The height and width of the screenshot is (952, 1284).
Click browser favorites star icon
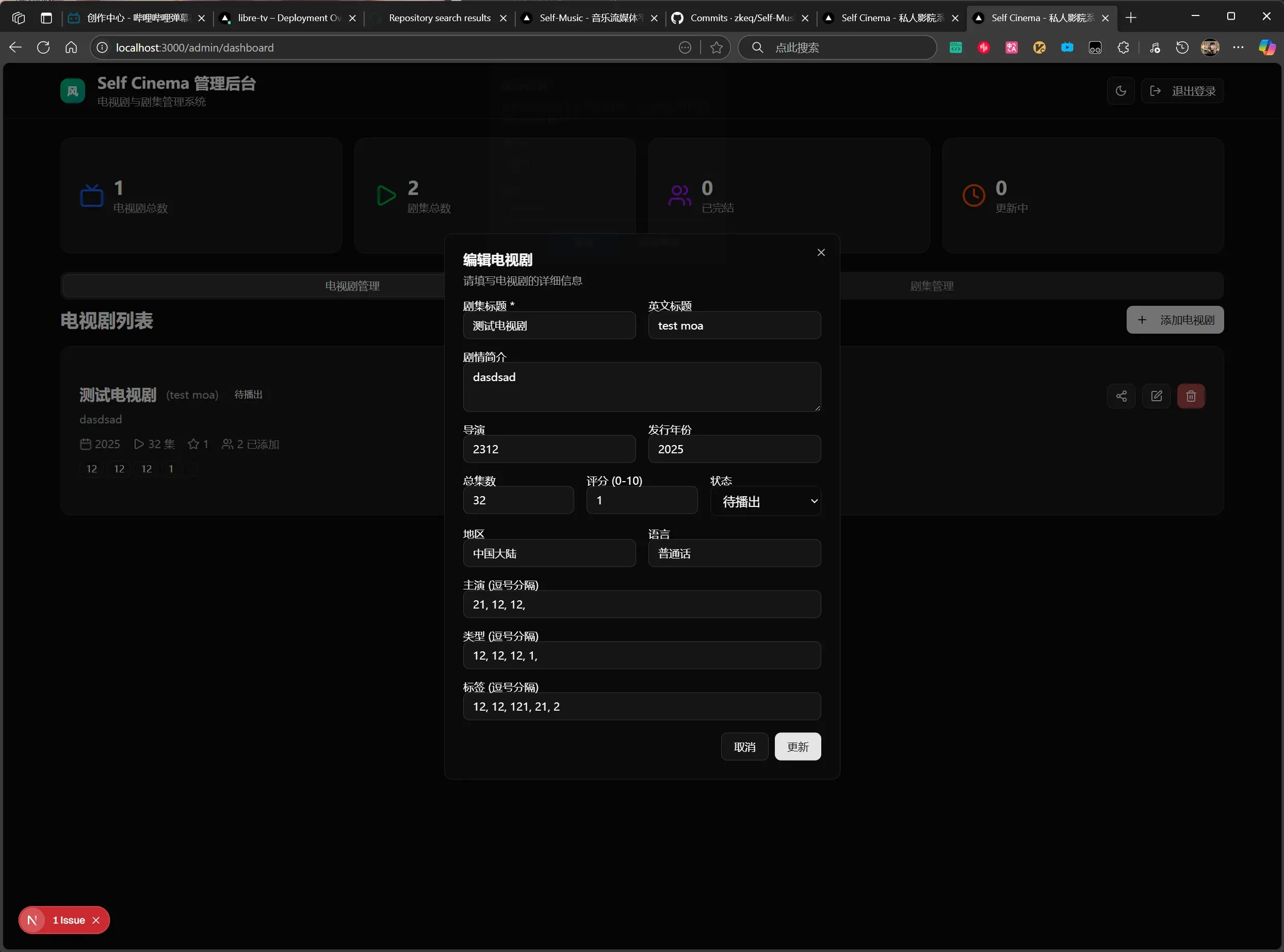[717, 48]
